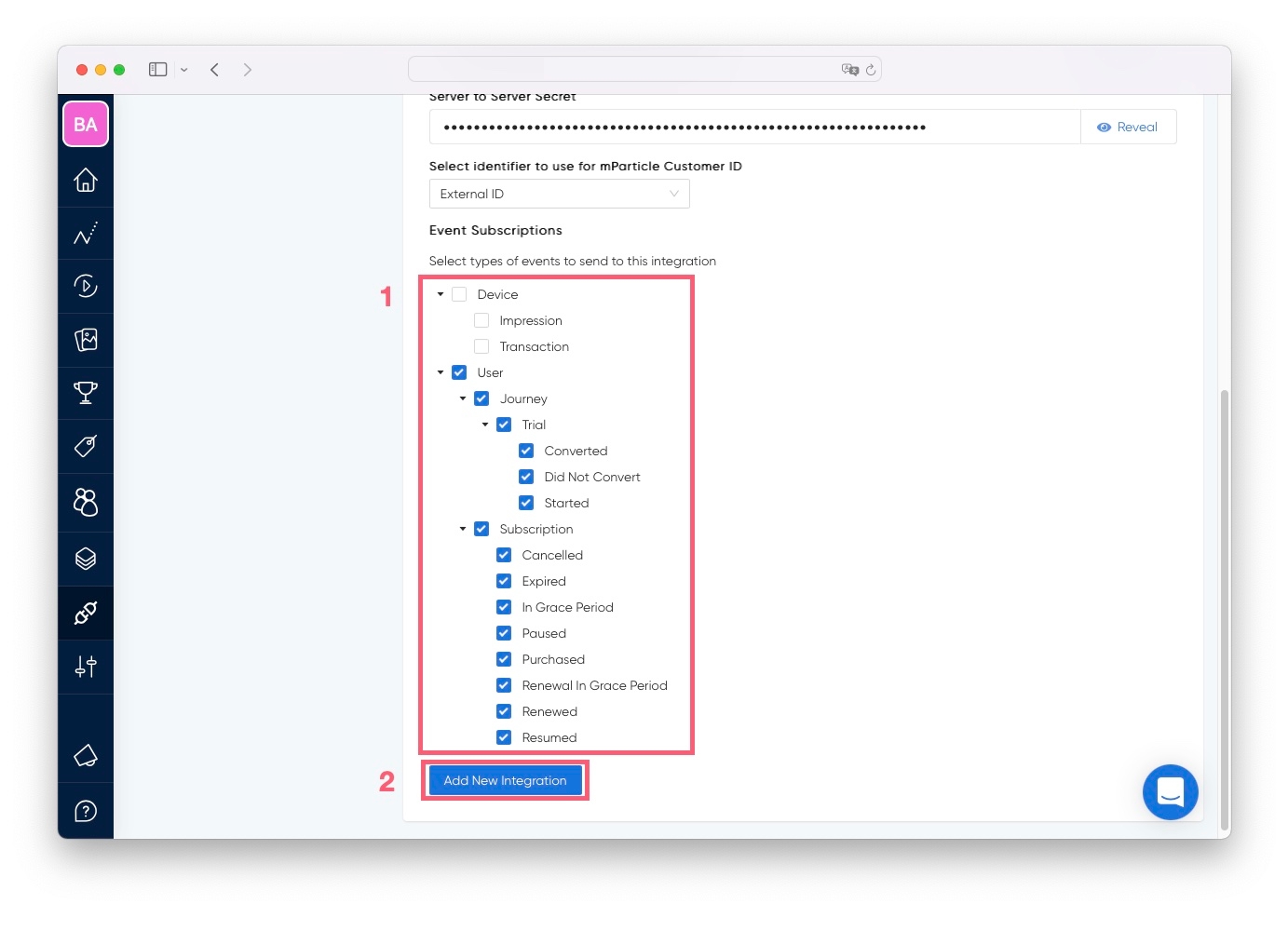This screenshot has width=1288, height=931.
Task: Collapse the Subscription tree node
Action: point(463,529)
